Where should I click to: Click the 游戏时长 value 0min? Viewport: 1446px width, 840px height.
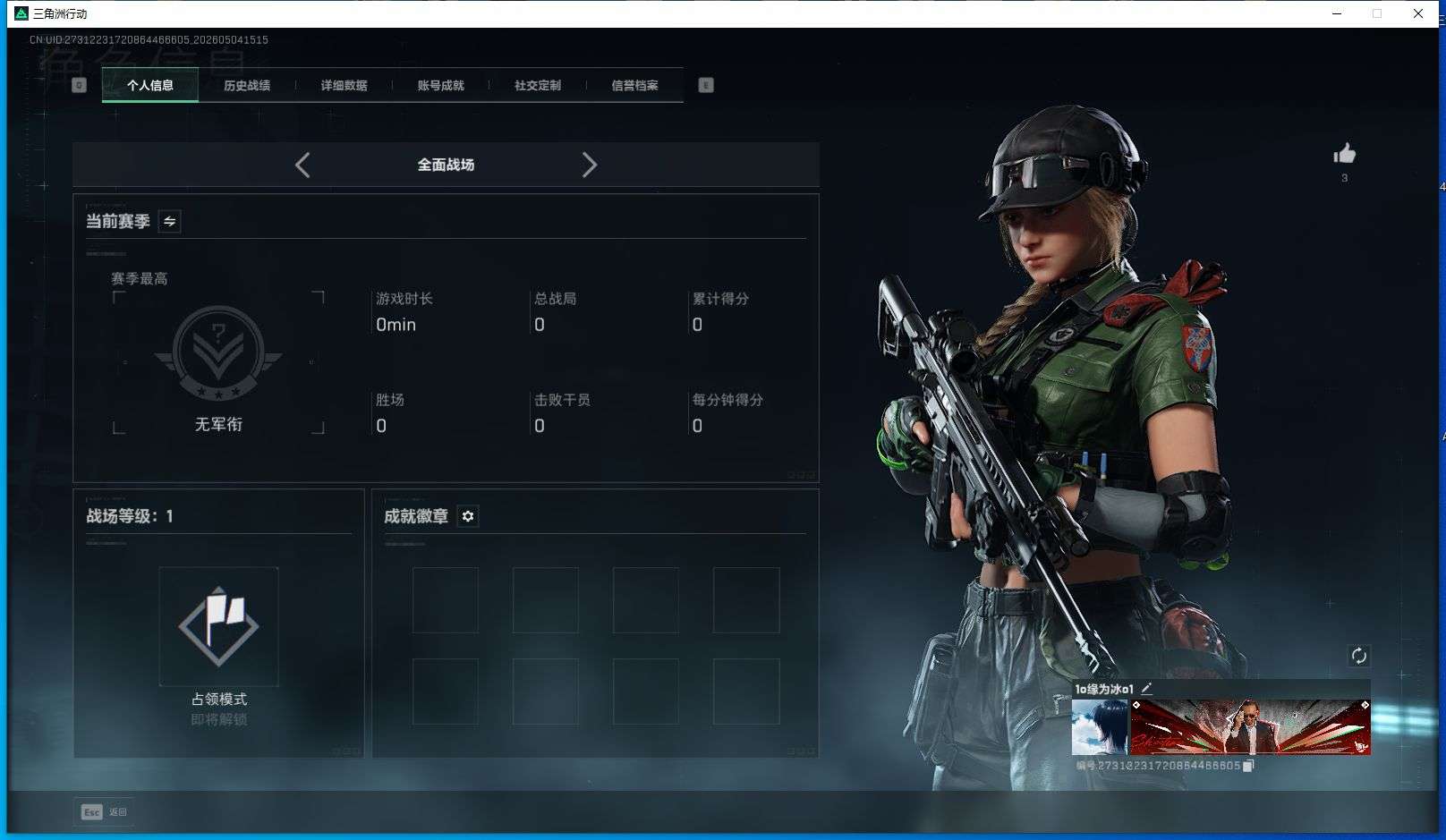[x=396, y=325]
